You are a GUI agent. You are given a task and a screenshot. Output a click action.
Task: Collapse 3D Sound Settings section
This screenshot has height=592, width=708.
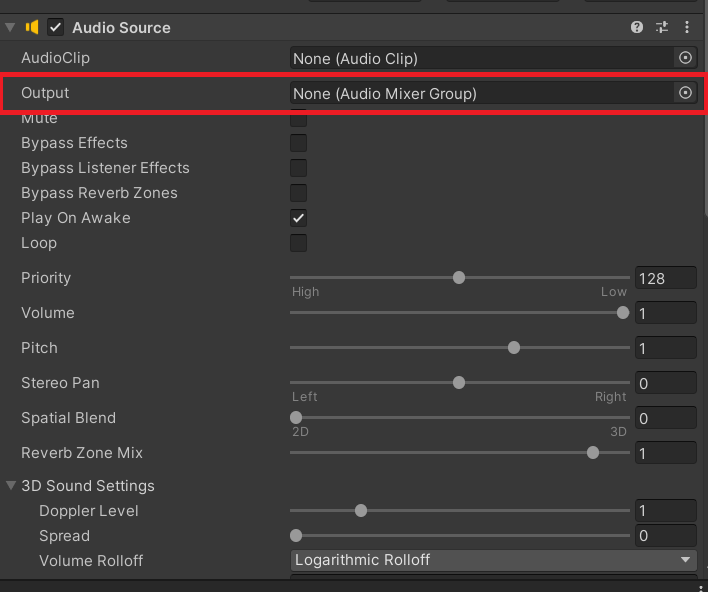click(x=11, y=485)
